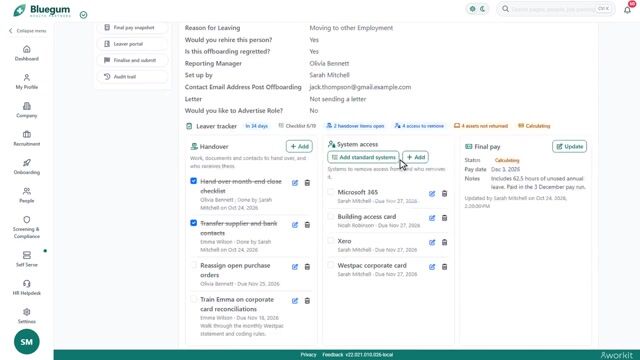Delete Building access card entry
Screen dimensions: 640x360
pyautogui.click(x=444, y=218)
